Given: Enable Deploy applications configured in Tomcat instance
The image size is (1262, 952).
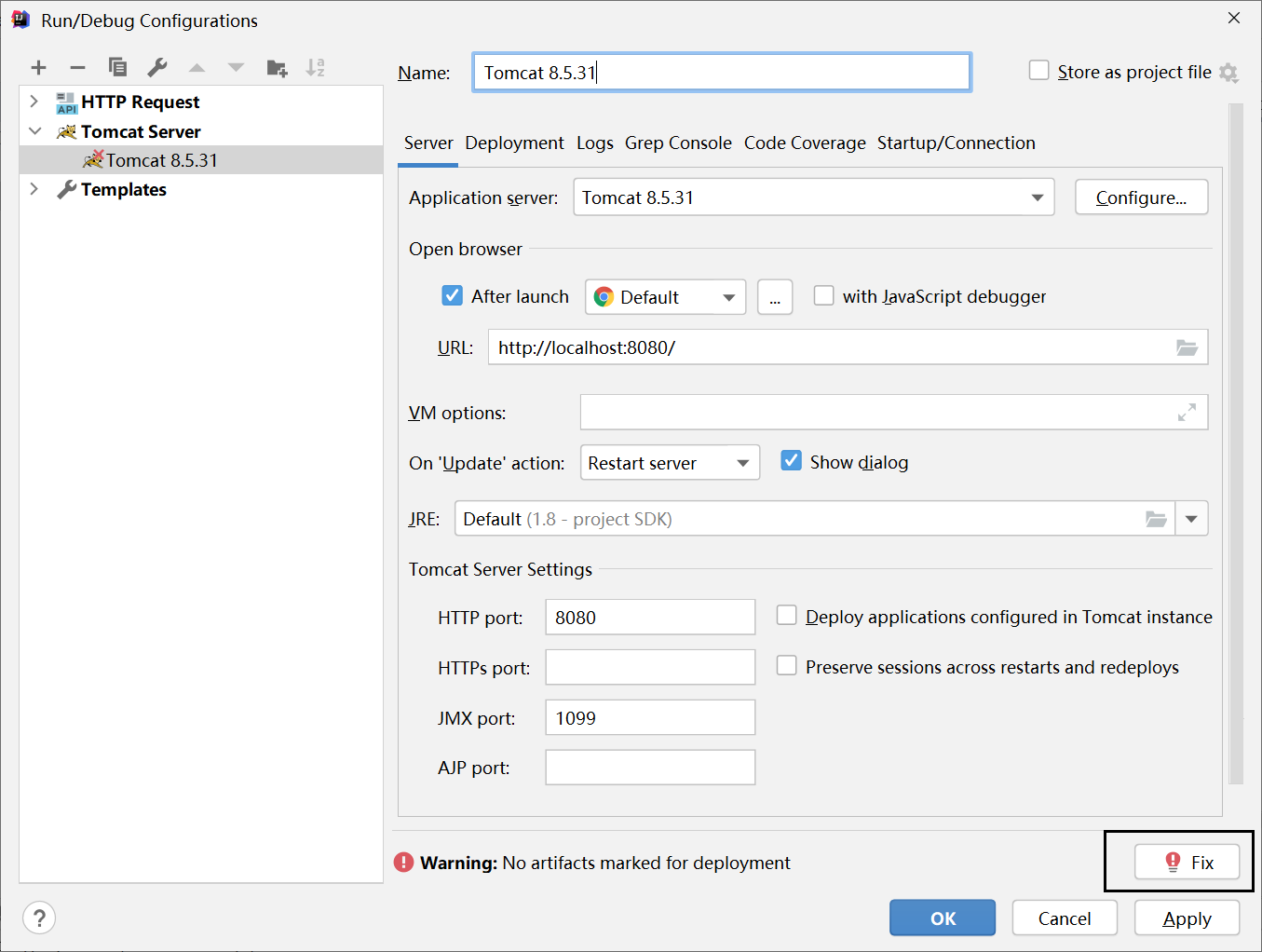Looking at the screenshot, I should (x=786, y=616).
